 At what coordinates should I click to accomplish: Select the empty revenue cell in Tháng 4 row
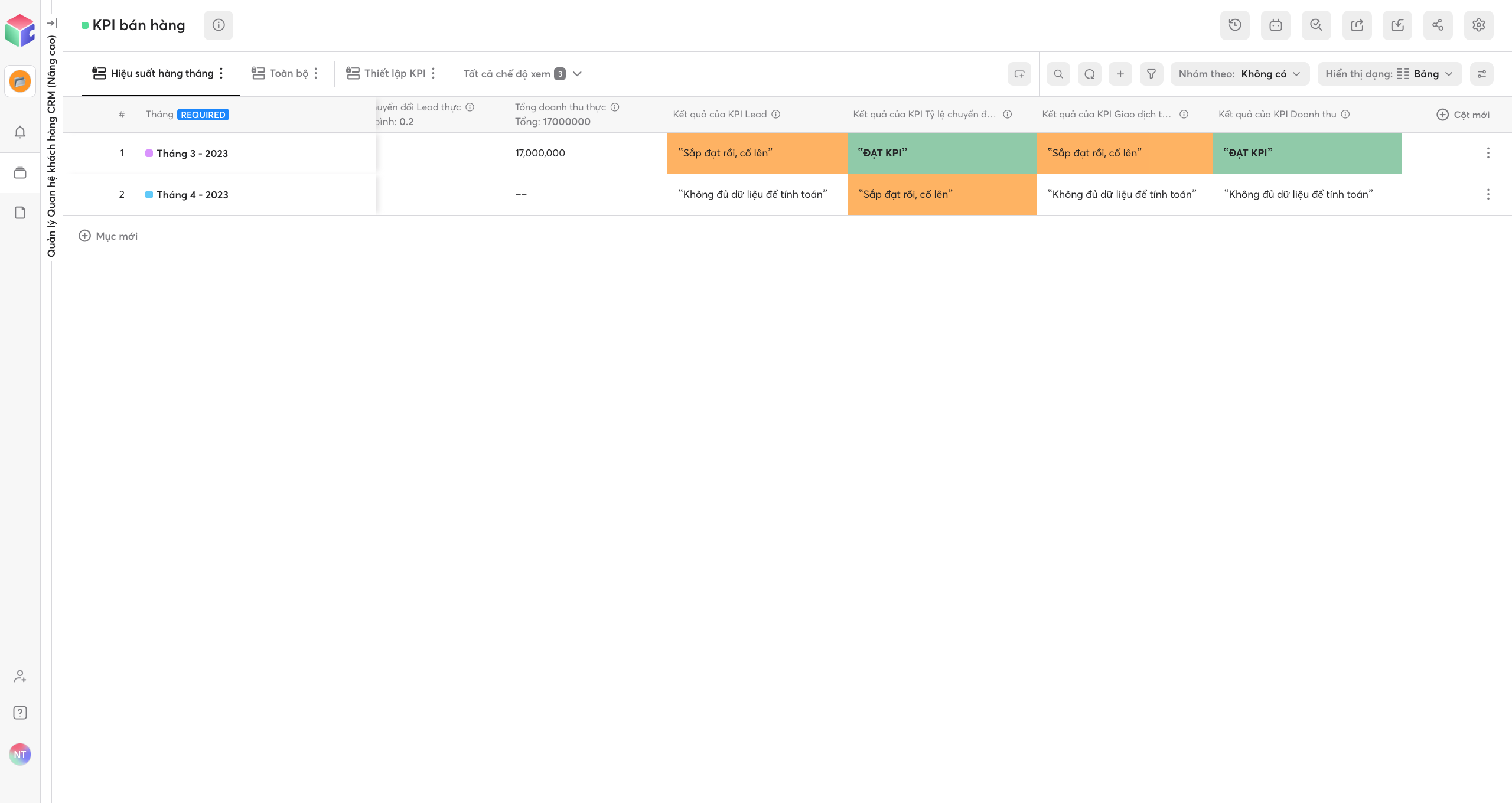point(589,194)
